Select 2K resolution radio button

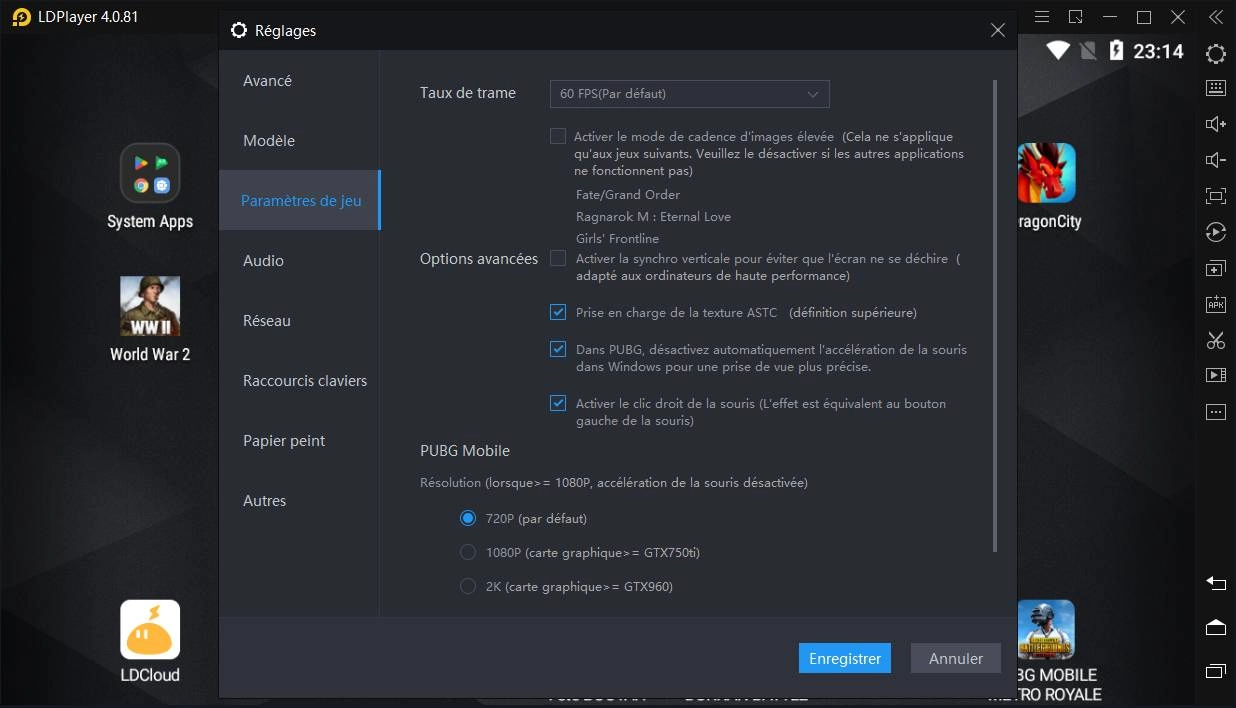(467, 586)
